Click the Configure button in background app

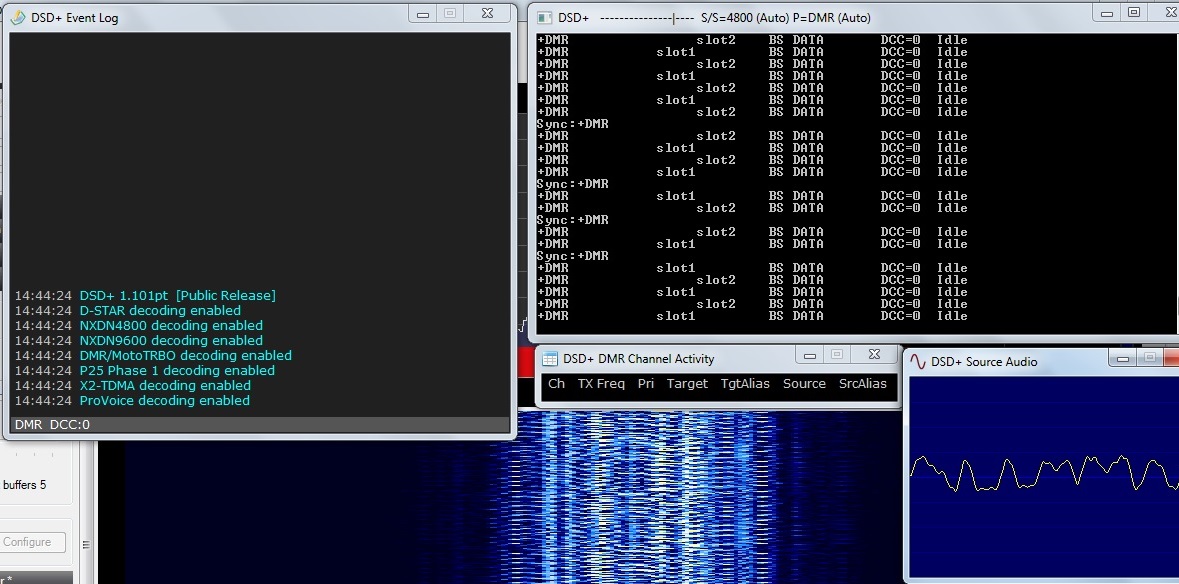[32, 542]
